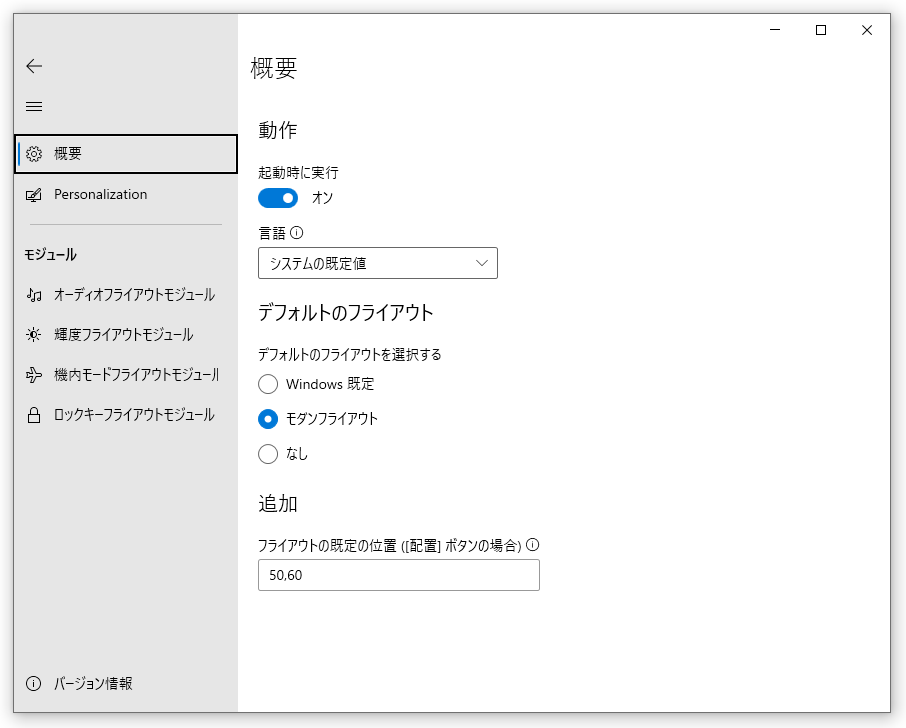Viewport: 906px width, 728px height.
Task: Click the 概要 page heading
Action: (274, 68)
